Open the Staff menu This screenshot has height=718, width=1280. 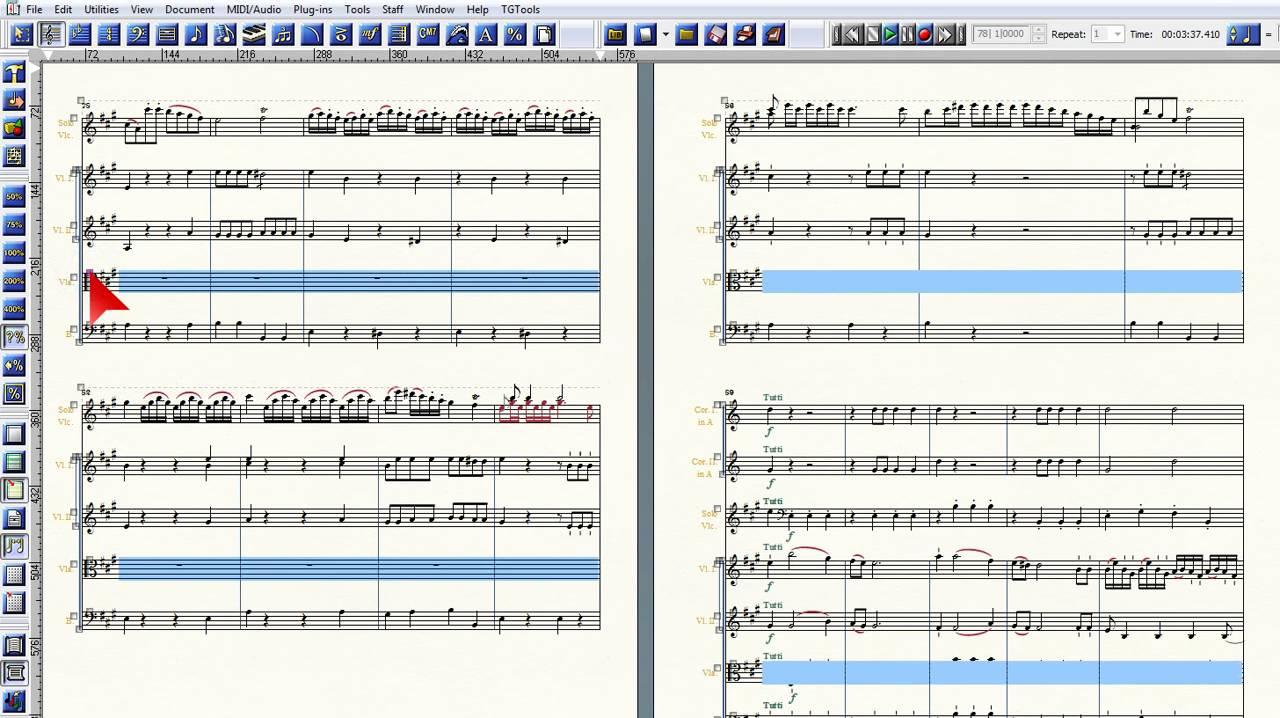pyautogui.click(x=393, y=9)
